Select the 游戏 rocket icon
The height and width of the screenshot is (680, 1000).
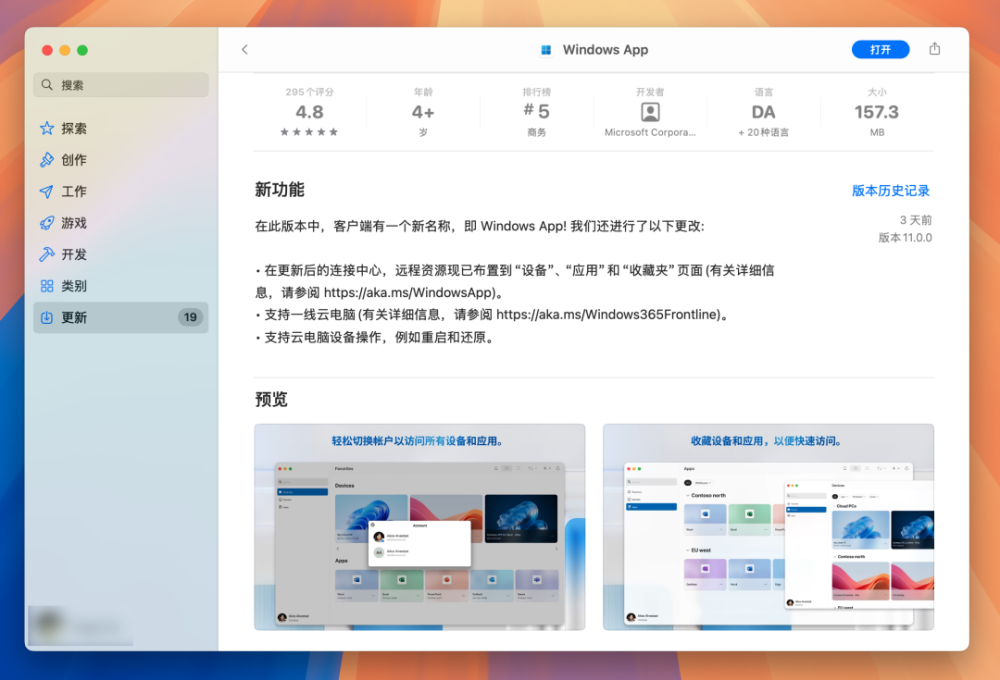[47, 223]
